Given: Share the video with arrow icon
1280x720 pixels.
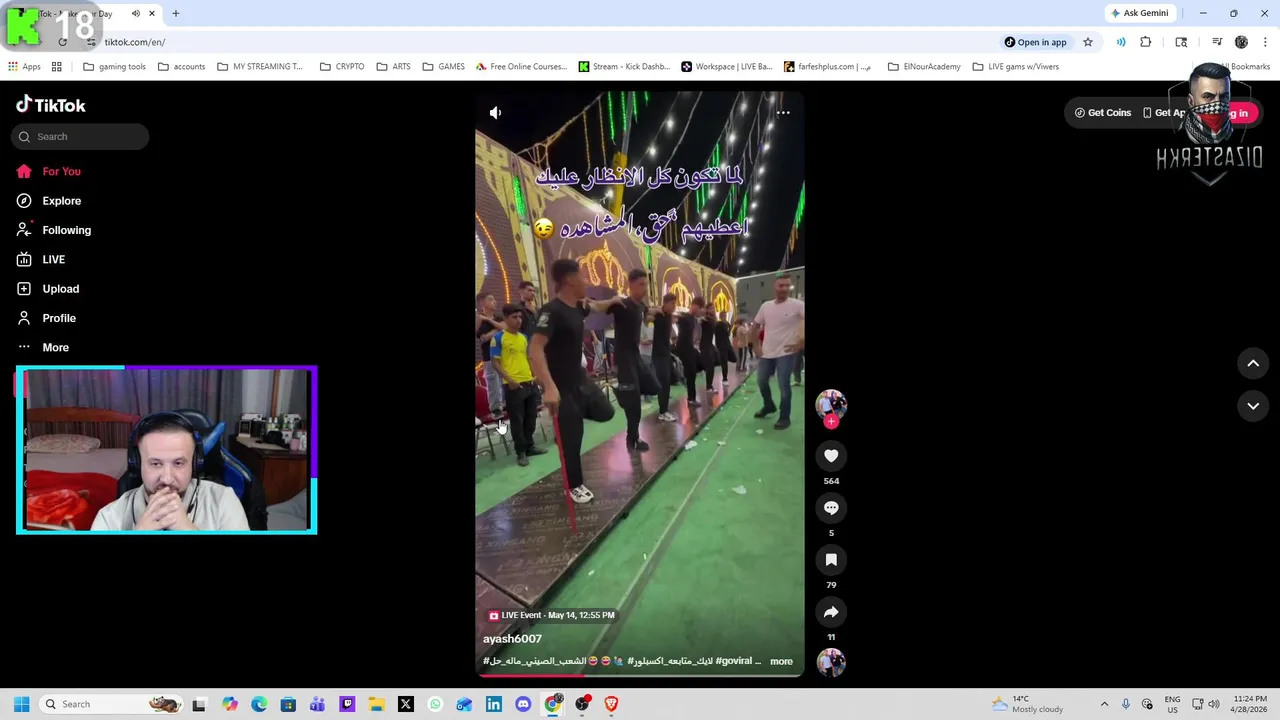Looking at the screenshot, I should (831, 612).
